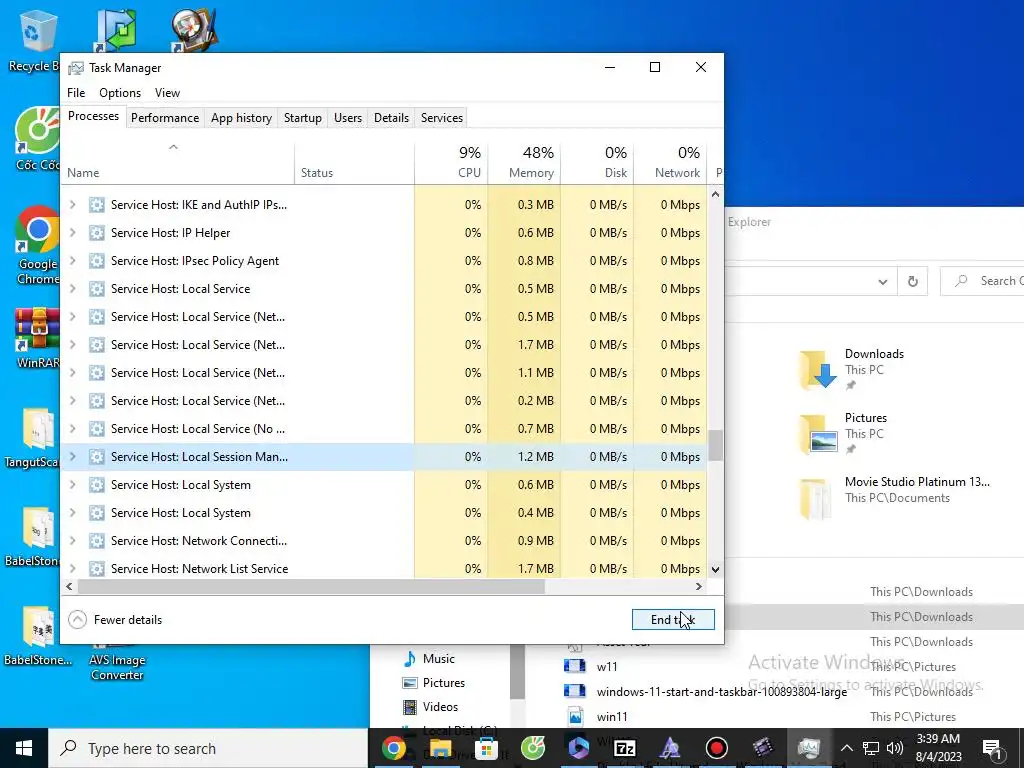Open the Windows Start menu
Viewport: 1024px width, 768px height.
click(24, 748)
